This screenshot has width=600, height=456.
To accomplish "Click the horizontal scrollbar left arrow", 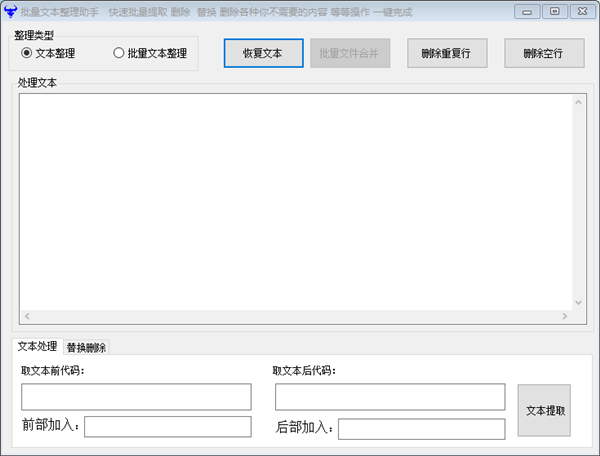I will click(27, 316).
